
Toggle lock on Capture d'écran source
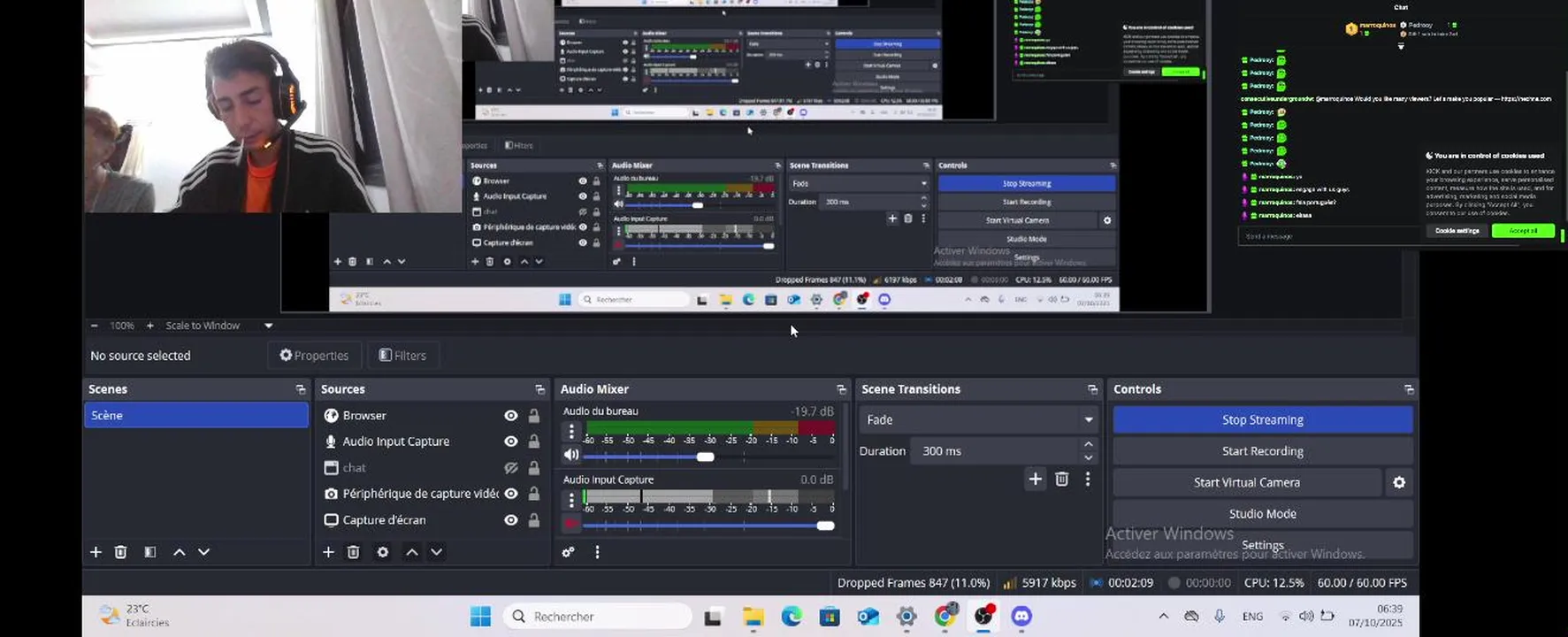tap(534, 520)
